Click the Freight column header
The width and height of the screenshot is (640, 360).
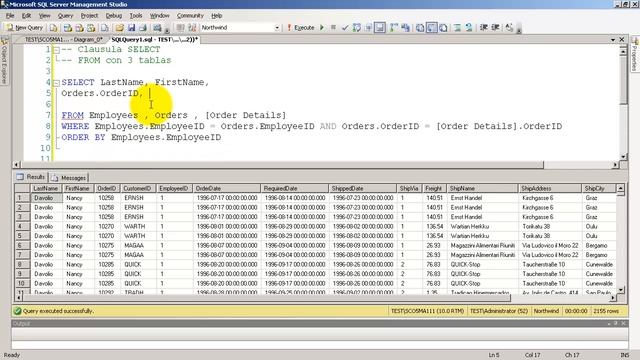point(435,188)
